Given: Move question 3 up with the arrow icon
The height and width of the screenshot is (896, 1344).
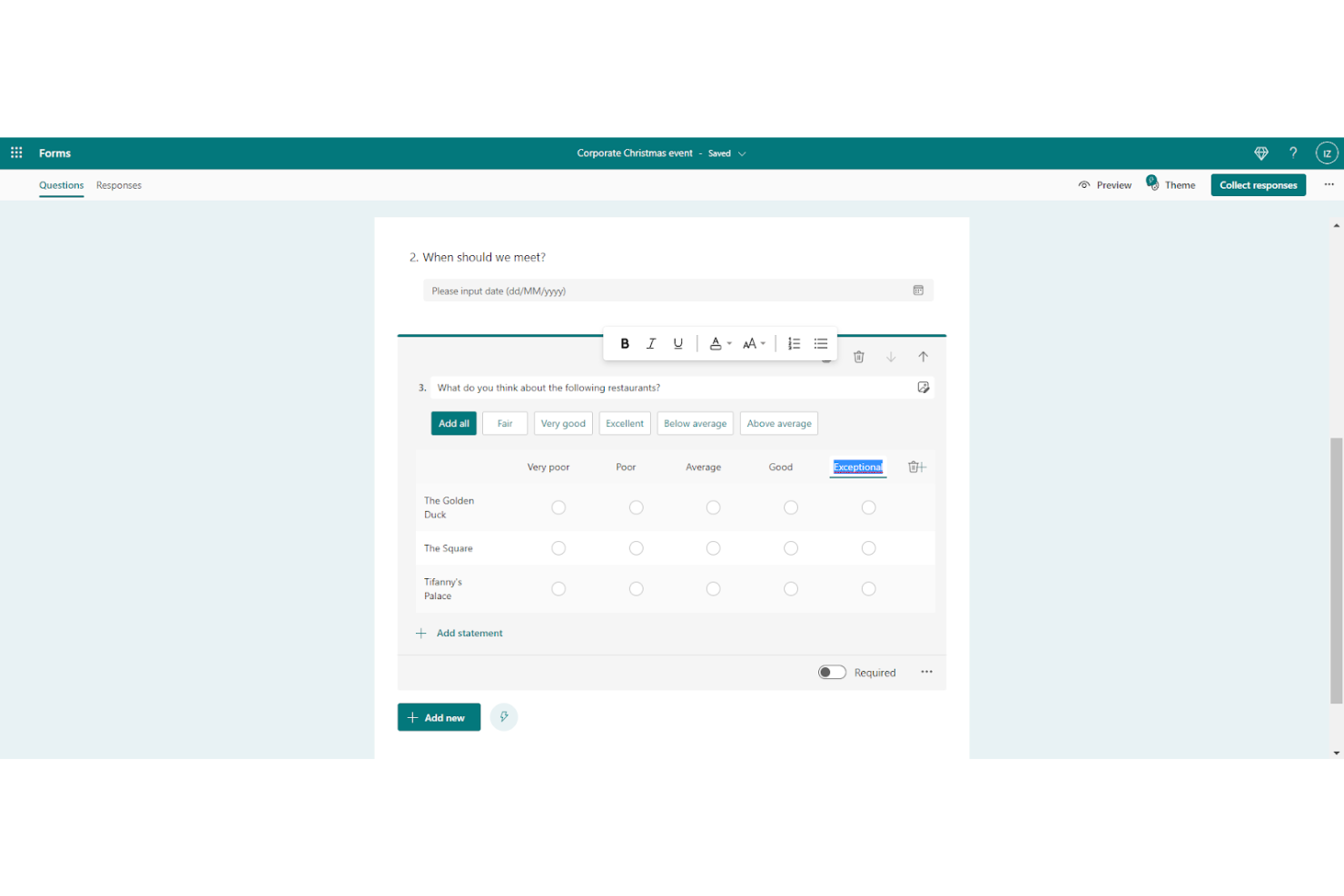Looking at the screenshot, I should pos(924,356).
